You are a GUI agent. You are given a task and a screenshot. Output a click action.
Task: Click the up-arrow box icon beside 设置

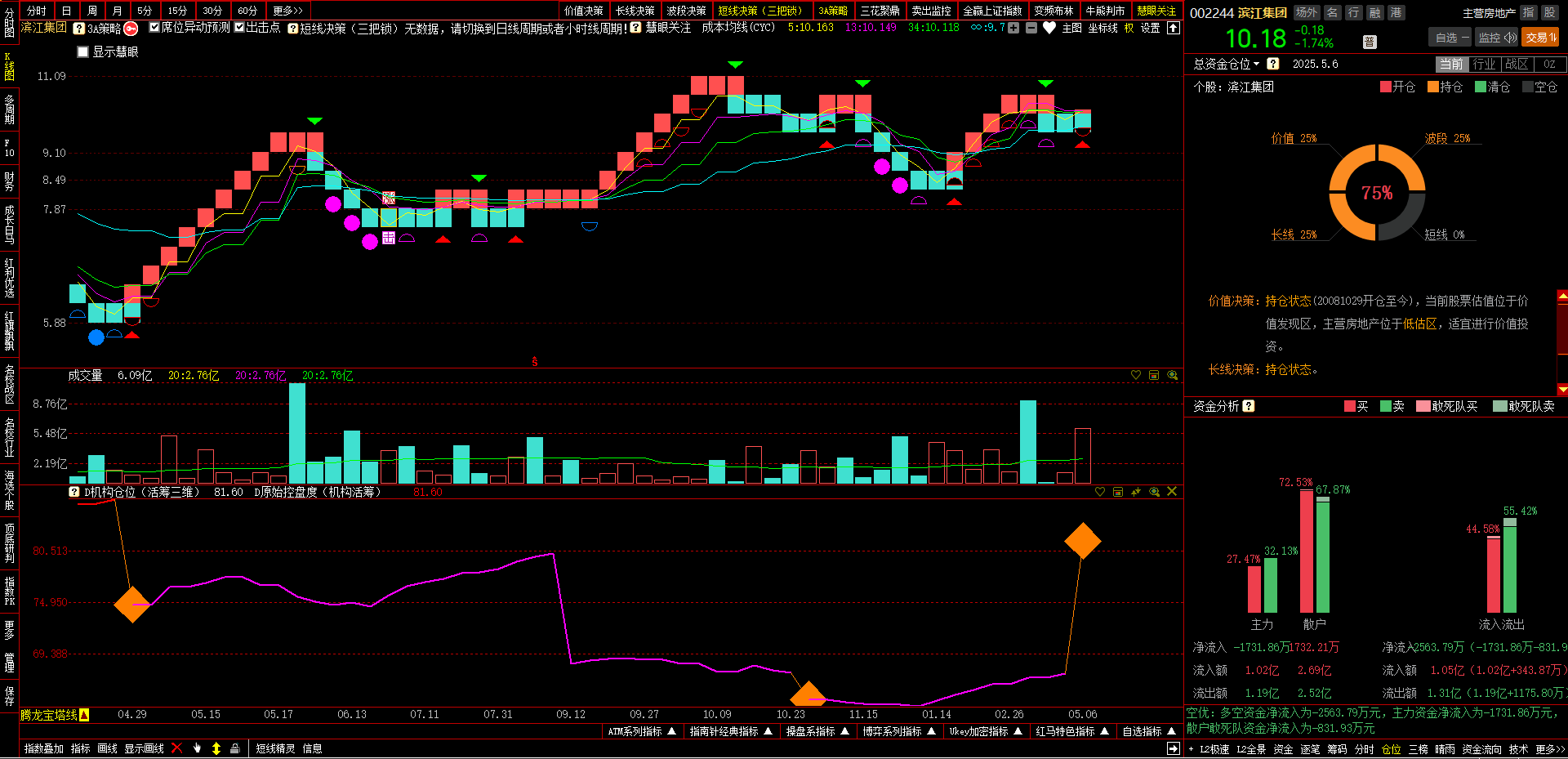point(1174,28)
